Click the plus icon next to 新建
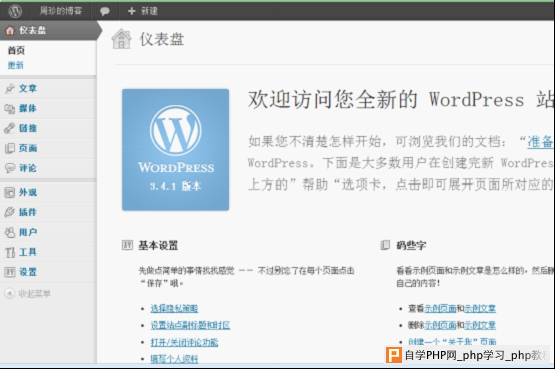This screenshot has height=369, width=555. (x=132, y=11)
